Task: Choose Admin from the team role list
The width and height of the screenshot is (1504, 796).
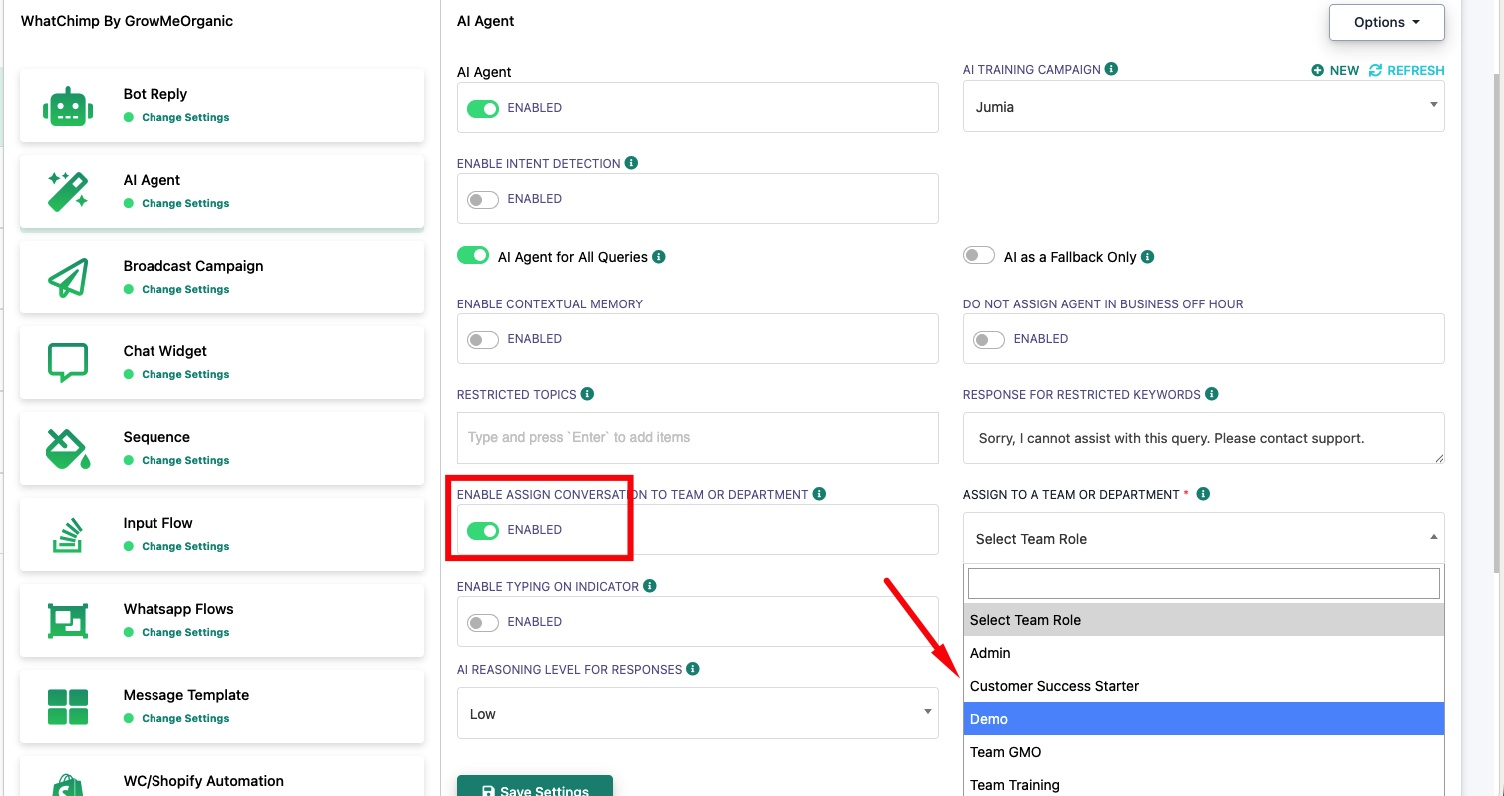Action: (x=1204, y=653)
